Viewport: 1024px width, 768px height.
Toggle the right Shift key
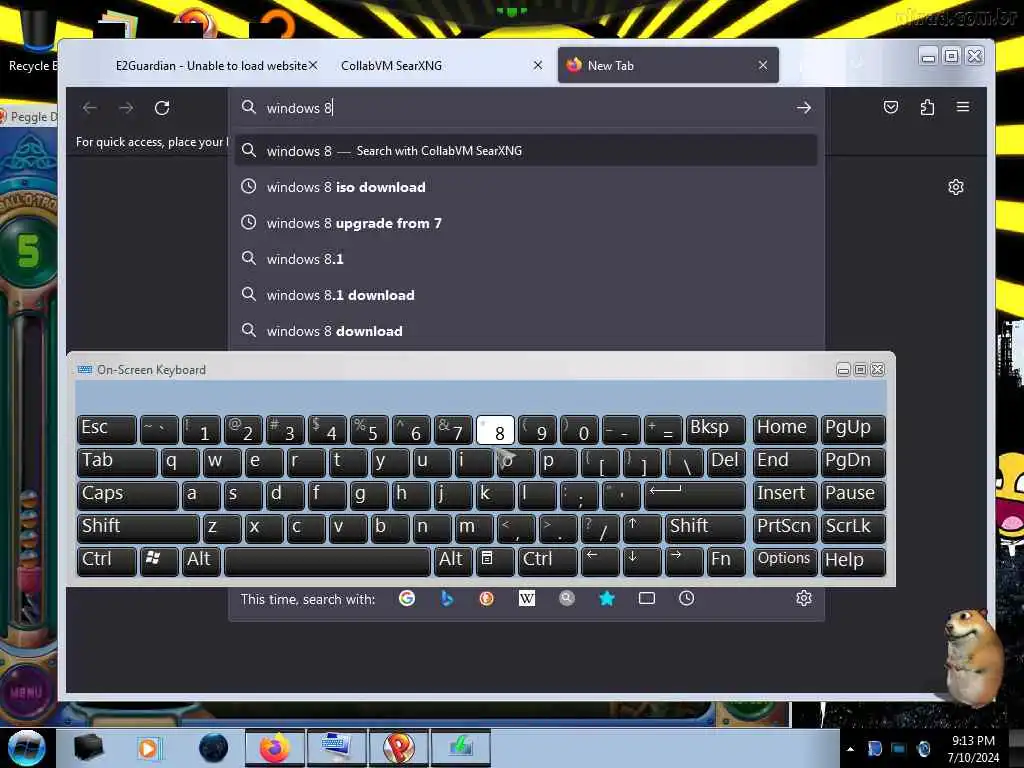[x=705, y=528]
